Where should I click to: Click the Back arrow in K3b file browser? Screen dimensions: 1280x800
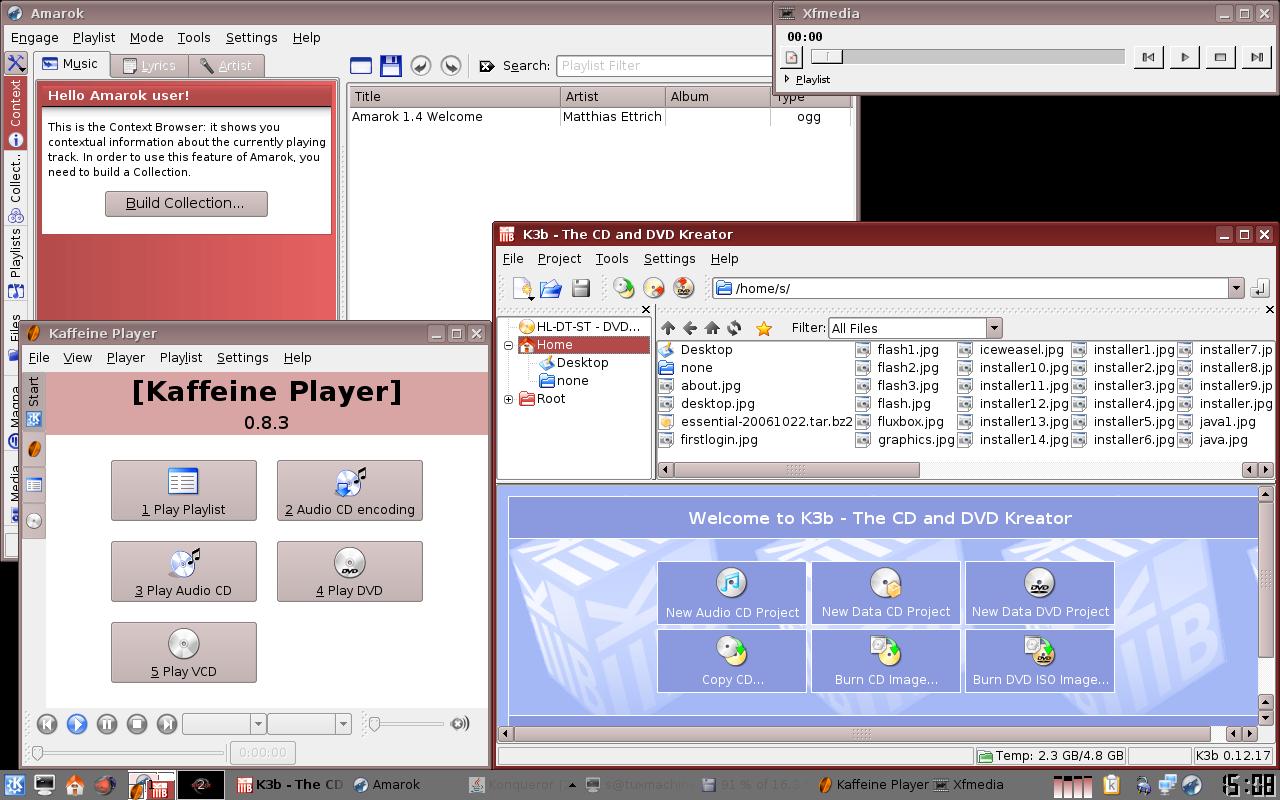pyautogui.click(x=690, y=328)
